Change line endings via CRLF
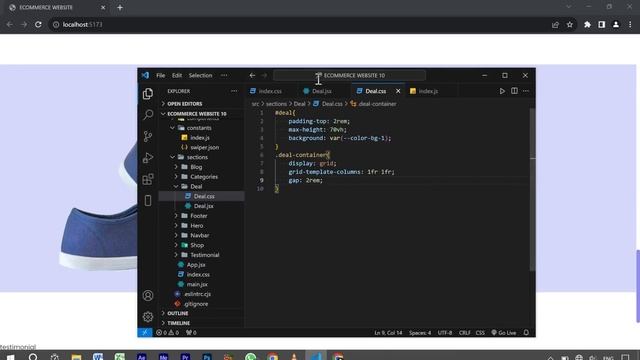Screen dimensions: 640x360 coord(464,333)
